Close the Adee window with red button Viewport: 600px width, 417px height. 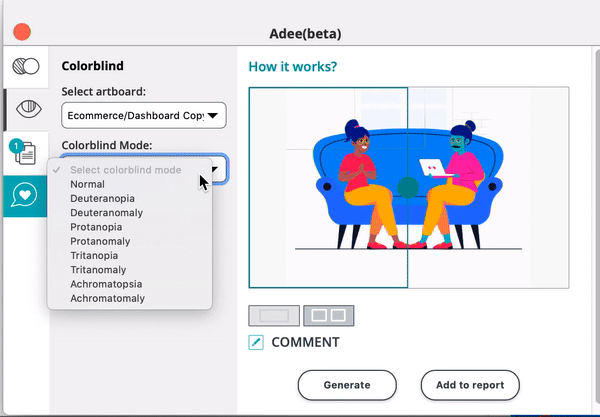22,32
